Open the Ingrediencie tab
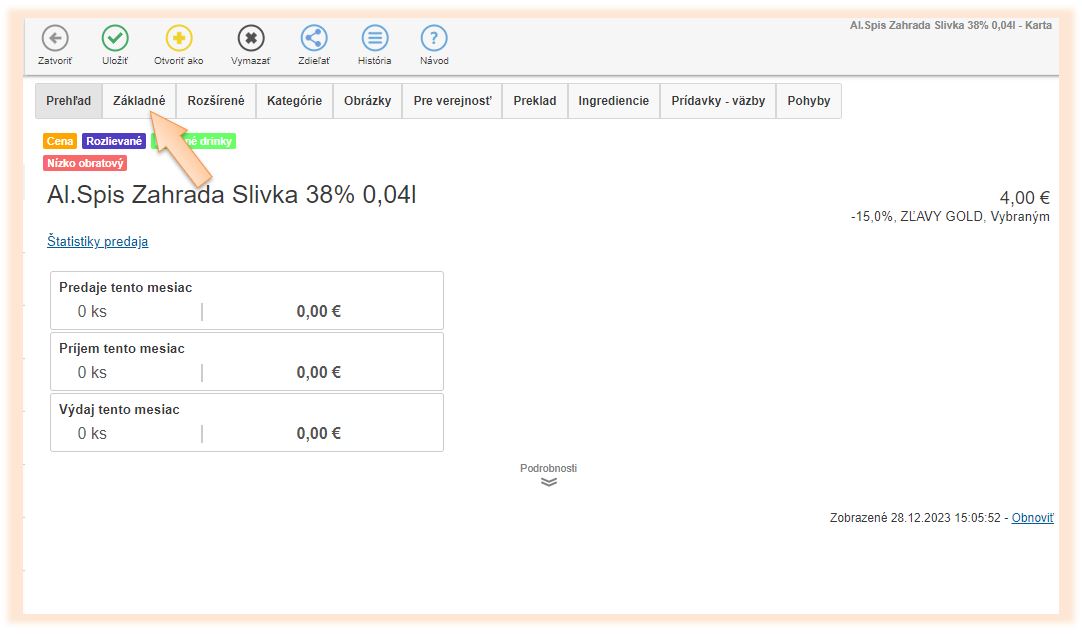 613,101
